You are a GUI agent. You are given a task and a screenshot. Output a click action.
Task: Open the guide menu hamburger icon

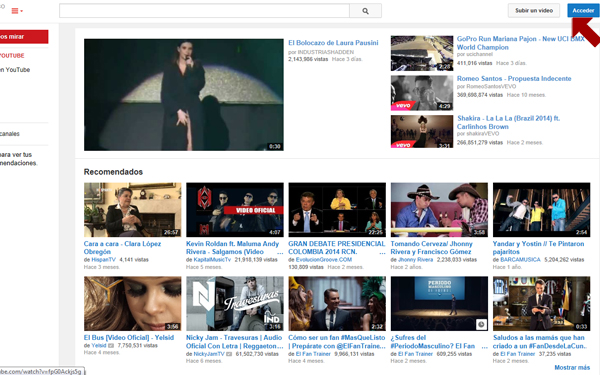(17, 11)
